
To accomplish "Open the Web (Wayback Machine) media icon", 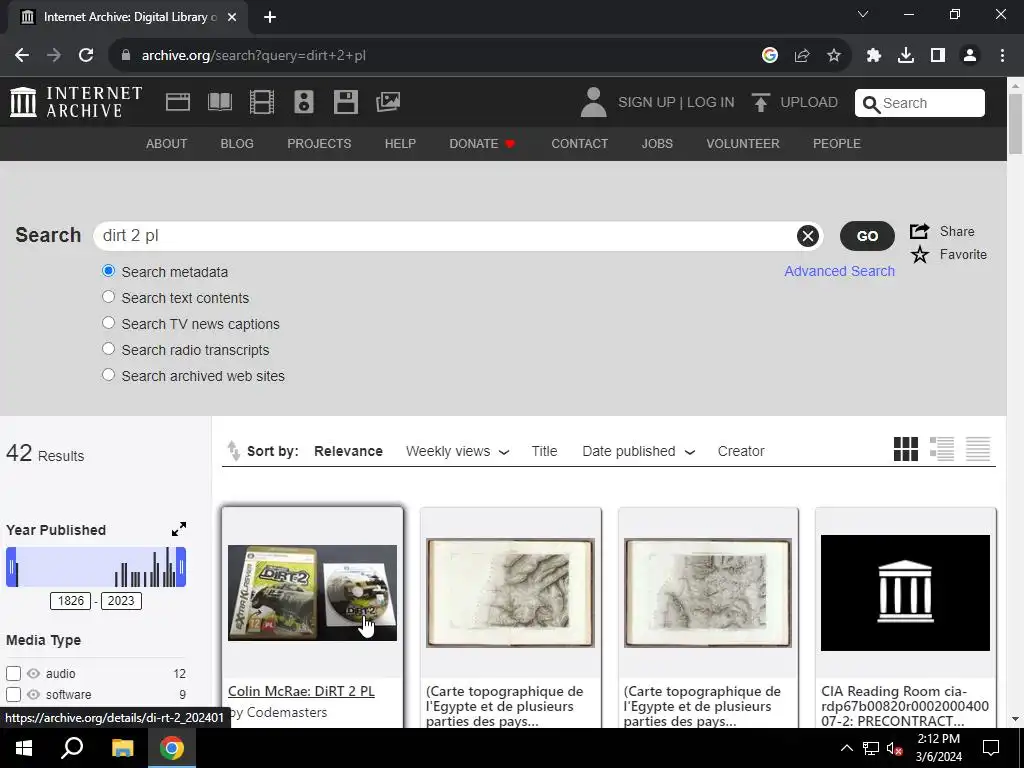I will [x=178, y=102].
